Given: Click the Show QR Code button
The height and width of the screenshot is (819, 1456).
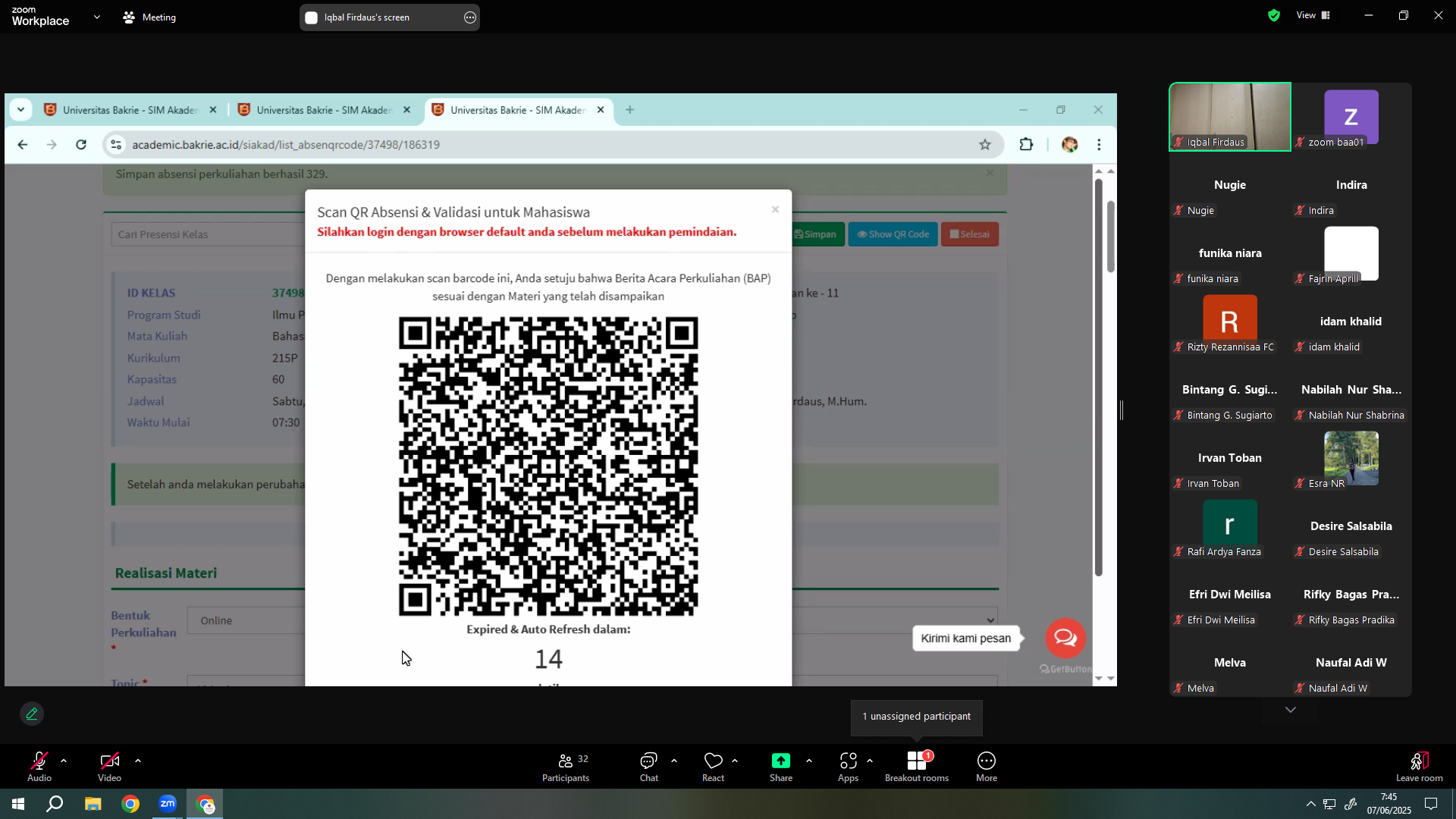Looking at the screenshot, I should point(893,234).
